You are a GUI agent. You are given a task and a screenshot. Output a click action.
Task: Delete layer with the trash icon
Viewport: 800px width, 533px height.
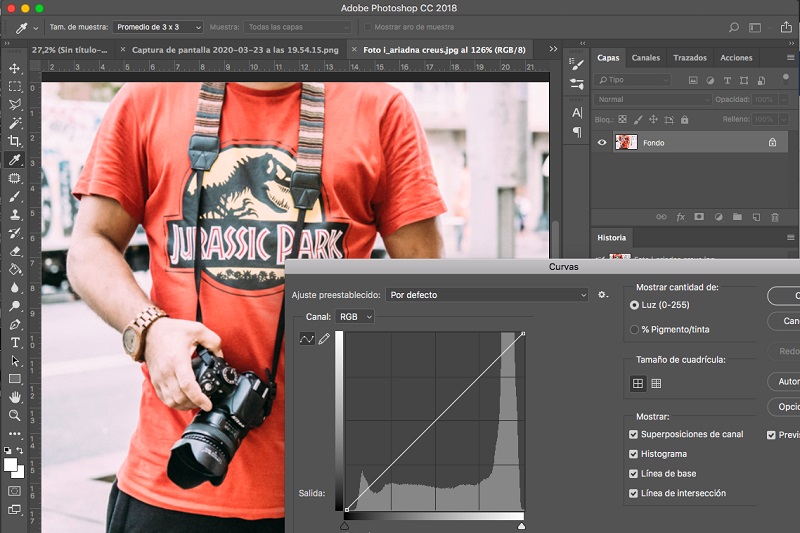pyautogui.click(x=774, y=217)
